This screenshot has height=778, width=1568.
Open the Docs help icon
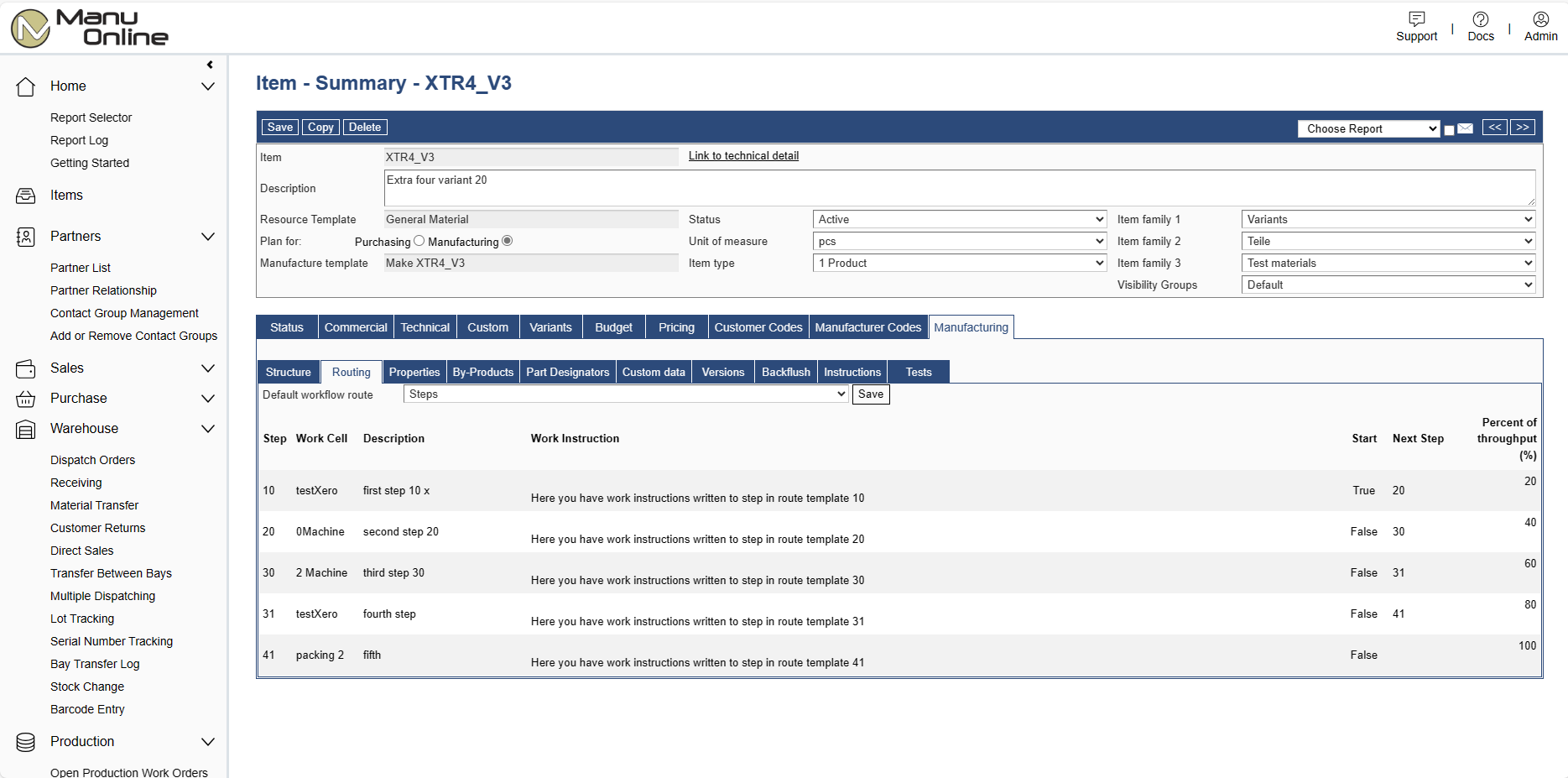click(x=1480, y=19)
